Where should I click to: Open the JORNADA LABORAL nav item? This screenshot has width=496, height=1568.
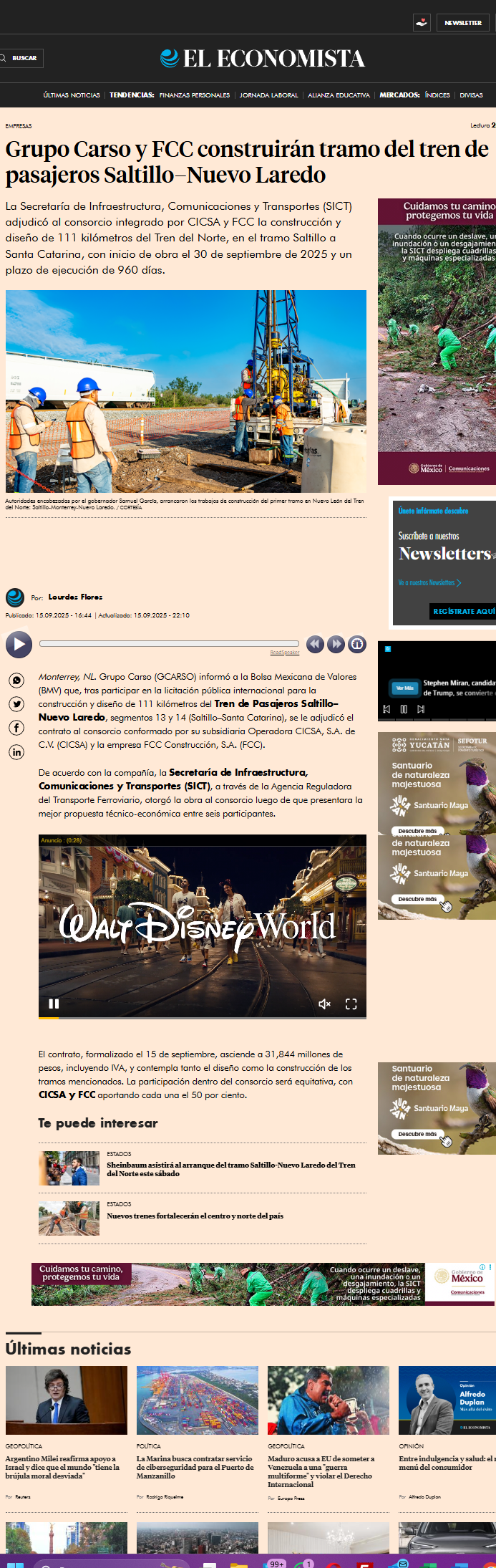[268, 95]
